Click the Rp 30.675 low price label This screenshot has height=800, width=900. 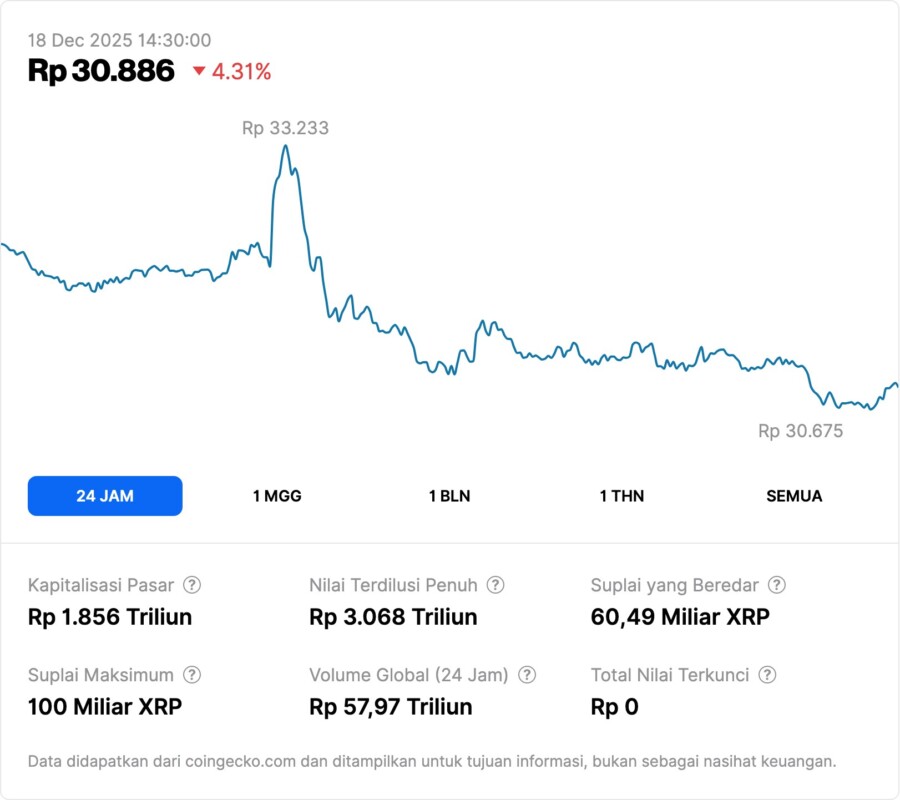click(x=800, y=432)
